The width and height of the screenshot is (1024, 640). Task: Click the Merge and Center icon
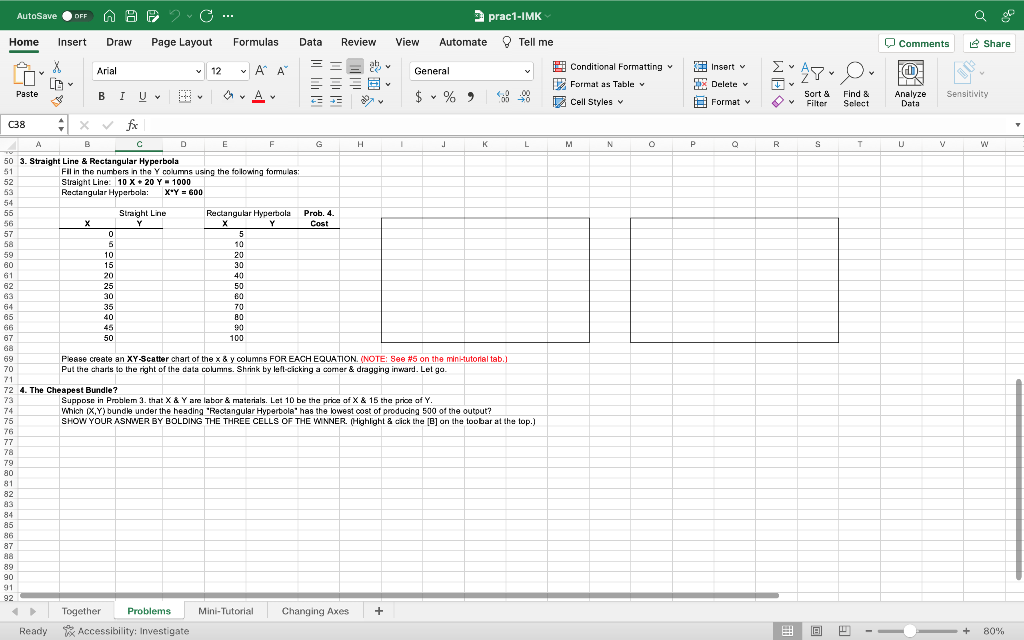point(374,84)
